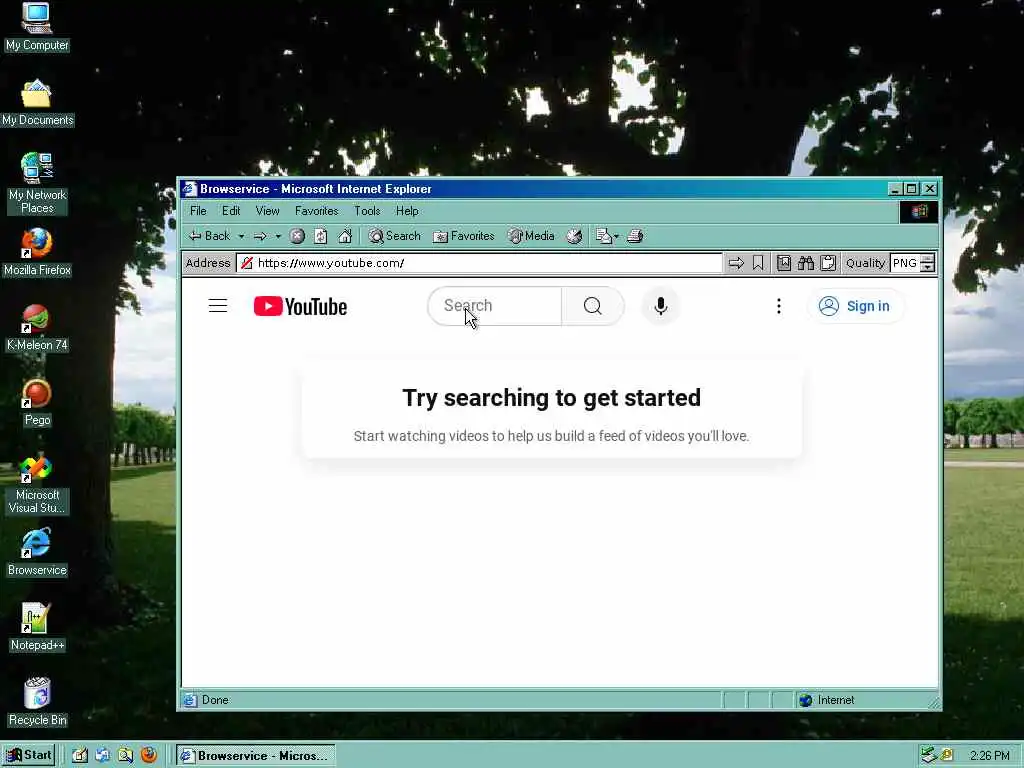Viewport: 1024px width, 768px height.
Task: Click the clipboard icon beside Quality
Action: coord(828,263)
